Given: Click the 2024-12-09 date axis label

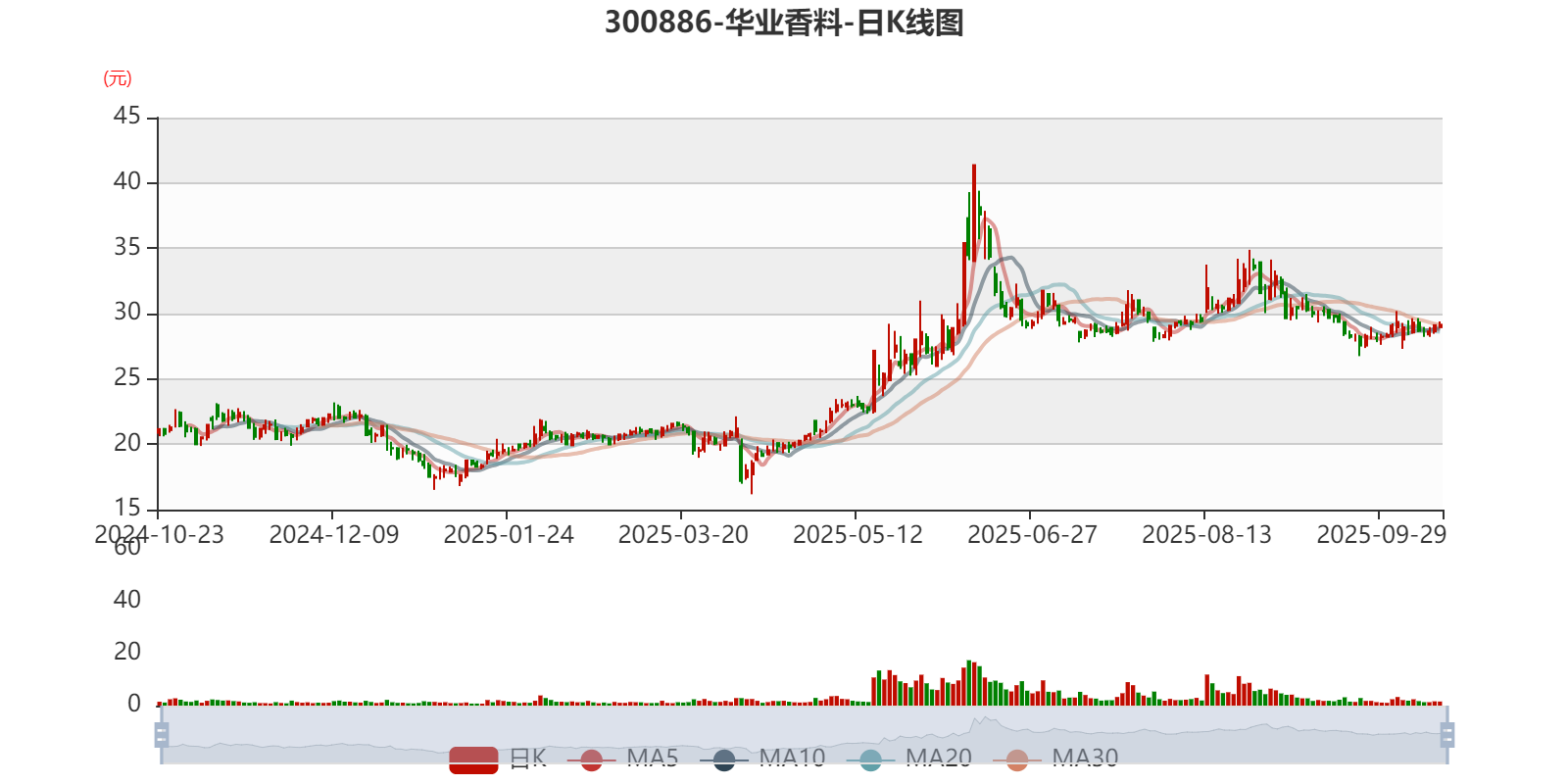Looking at the screenshot, I should click(334, 534).
